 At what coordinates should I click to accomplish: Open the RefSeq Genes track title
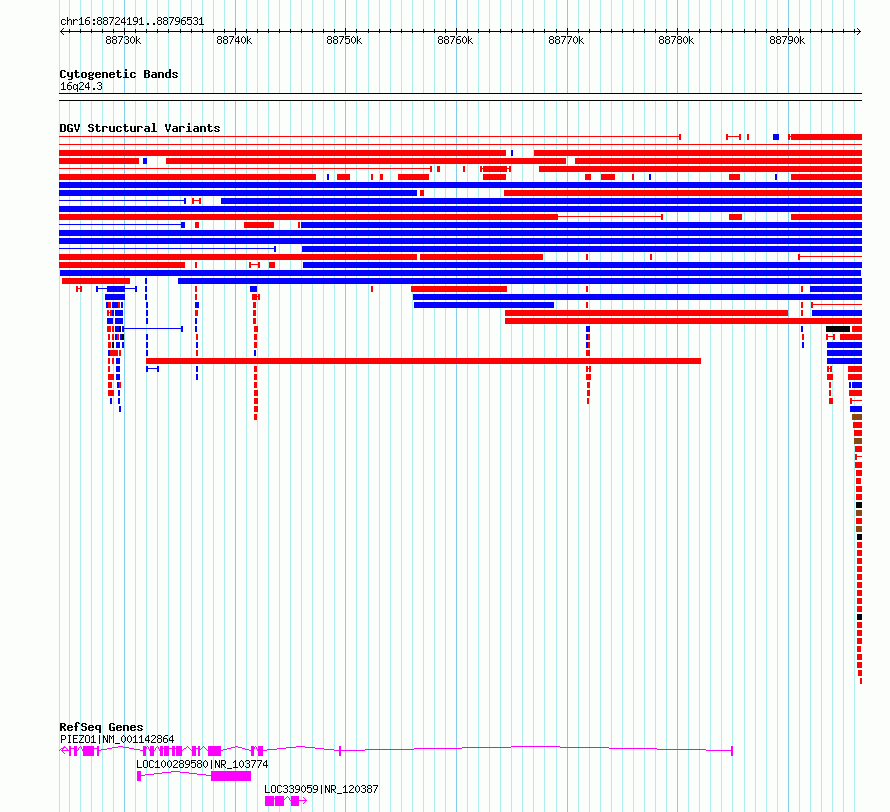[101, 727]
